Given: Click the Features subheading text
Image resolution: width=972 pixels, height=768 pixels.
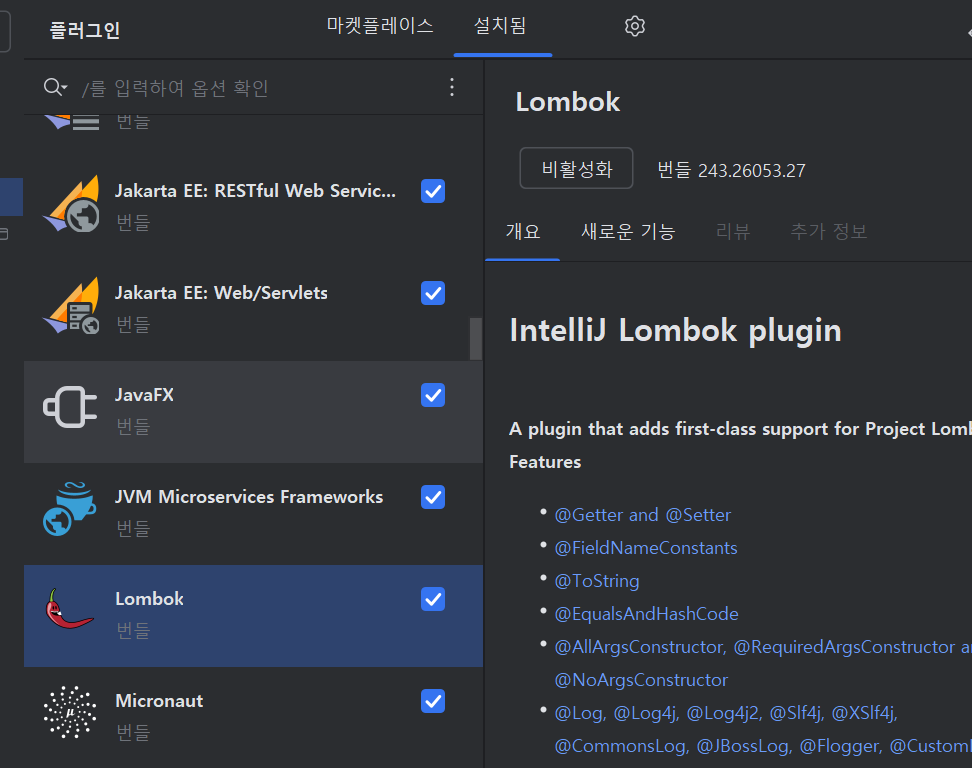Looking at the screenshot, I should click(546, 462).
